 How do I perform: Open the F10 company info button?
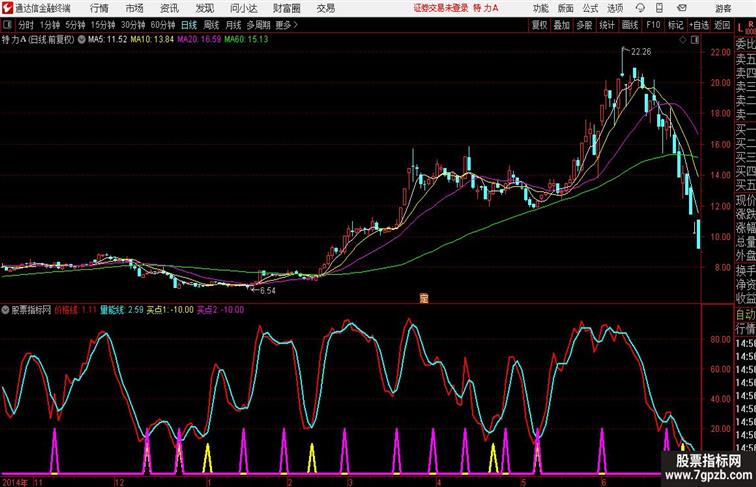pyautogui.click(x=653, y=25)
